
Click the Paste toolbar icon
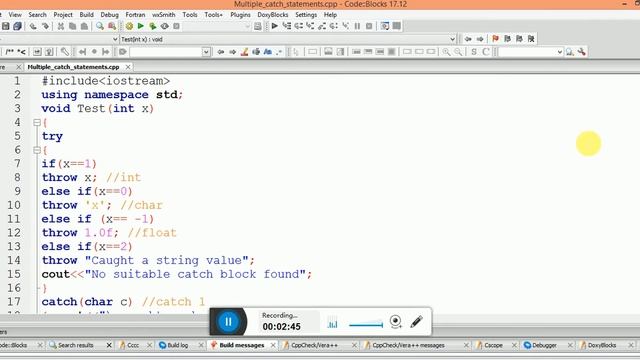[x=84, y=26]
